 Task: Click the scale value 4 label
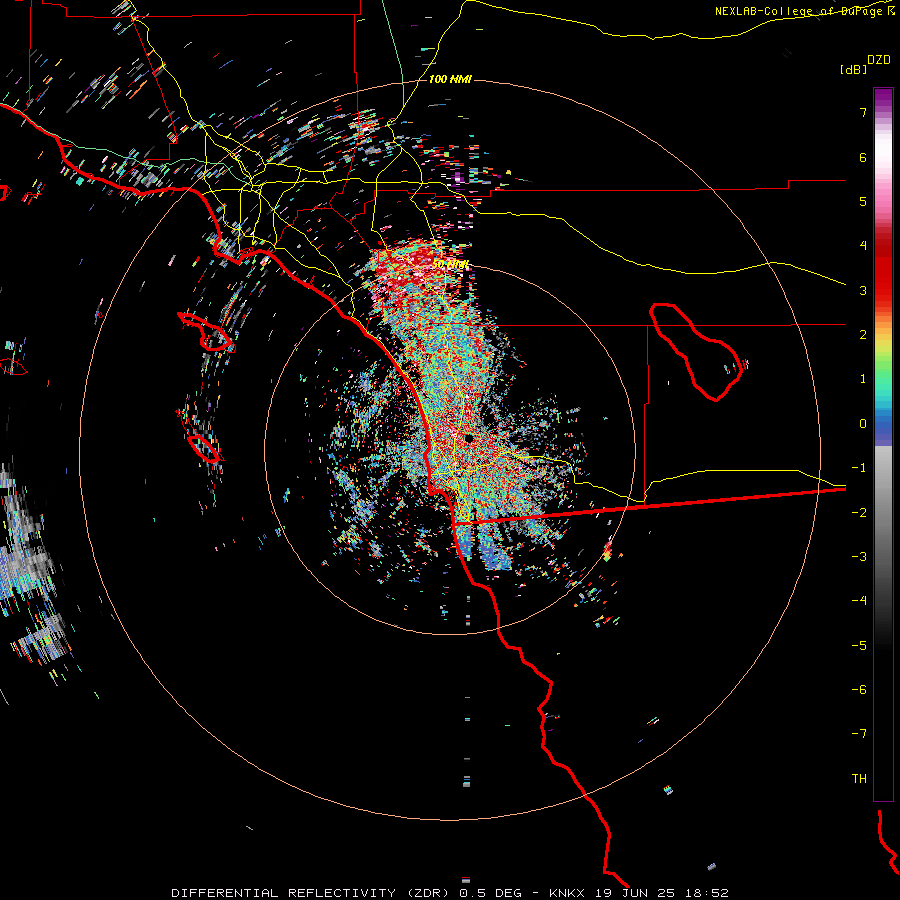click(x=863, y=246)
